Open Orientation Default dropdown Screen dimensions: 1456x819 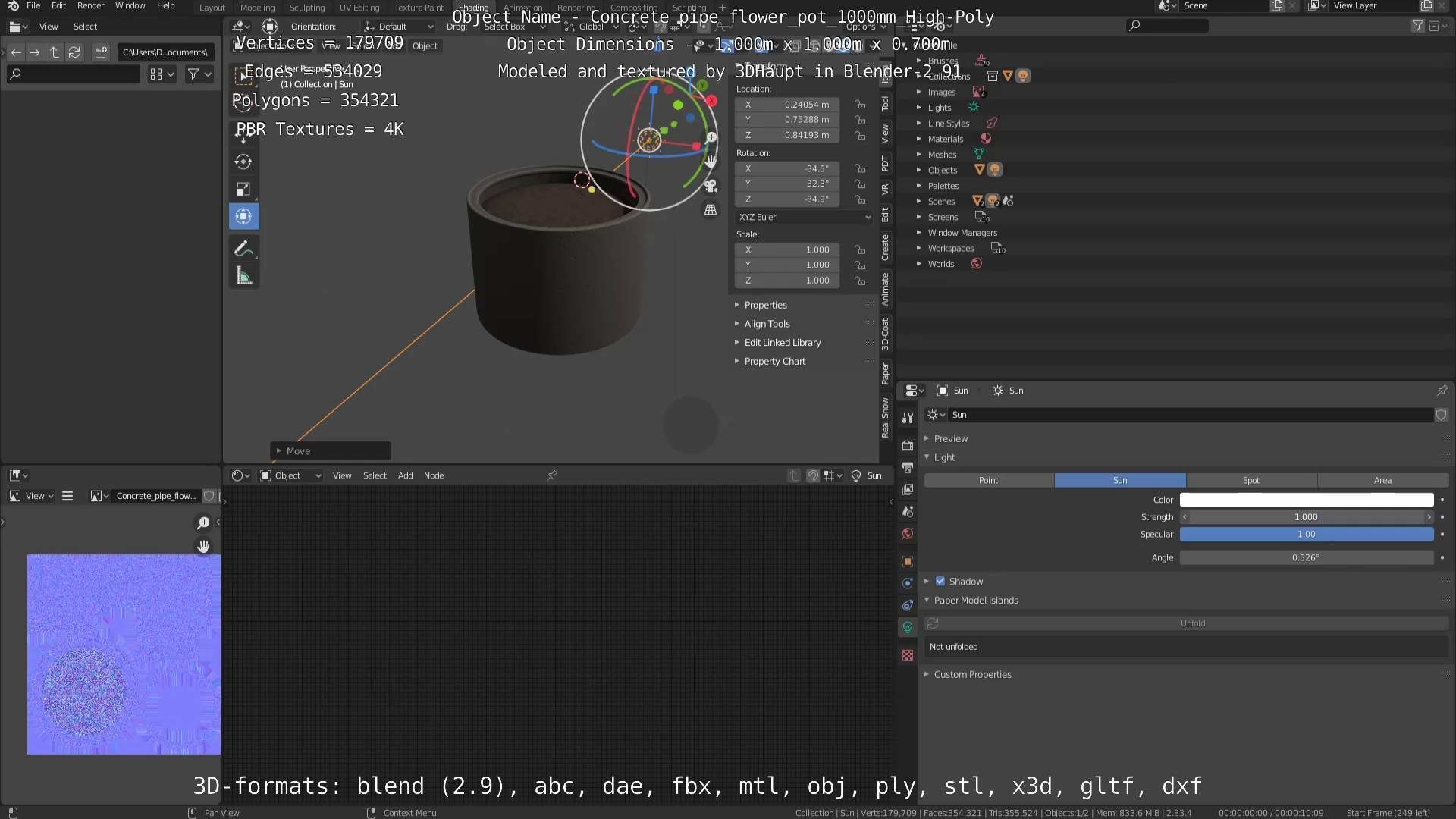click(399, 27)
